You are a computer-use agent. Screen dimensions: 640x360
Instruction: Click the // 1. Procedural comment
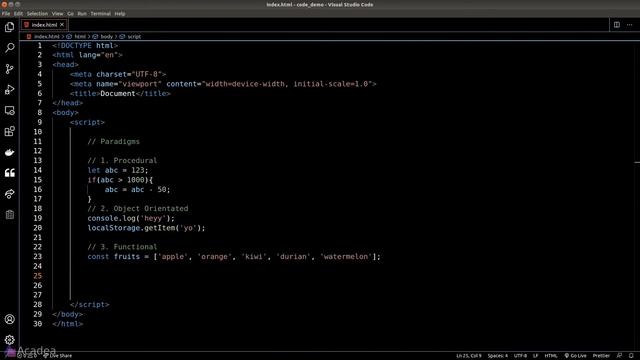pyautogui.click(x=122, y=161)
